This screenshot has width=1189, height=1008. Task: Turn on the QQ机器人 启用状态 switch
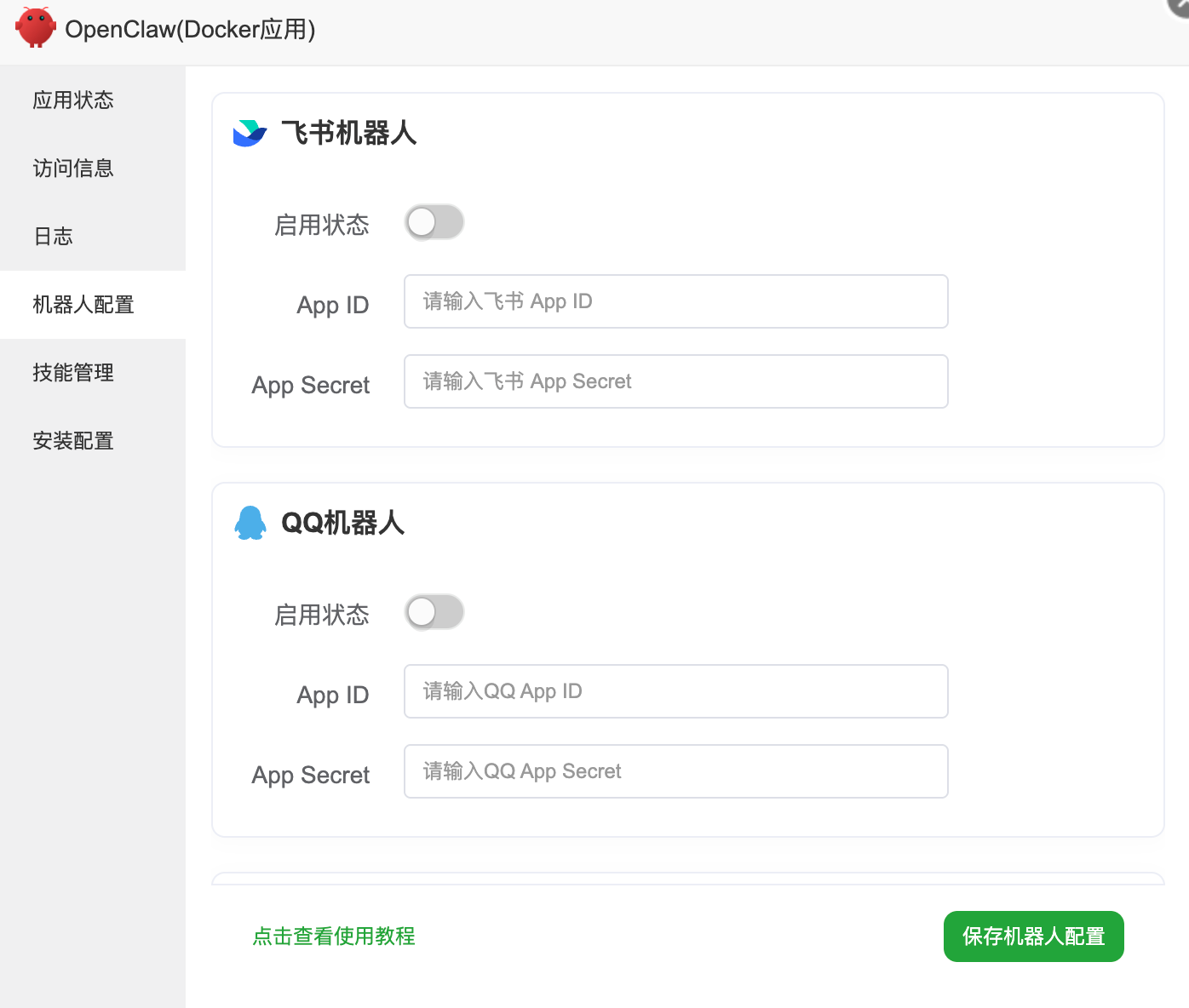pos(434,613)
